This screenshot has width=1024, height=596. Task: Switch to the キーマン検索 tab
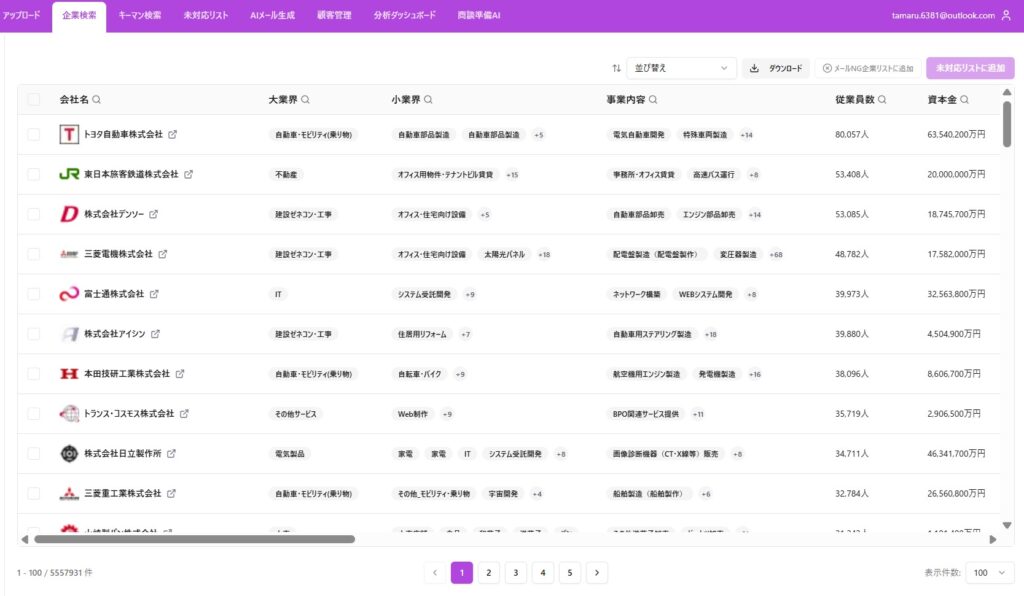pos(140,15)
